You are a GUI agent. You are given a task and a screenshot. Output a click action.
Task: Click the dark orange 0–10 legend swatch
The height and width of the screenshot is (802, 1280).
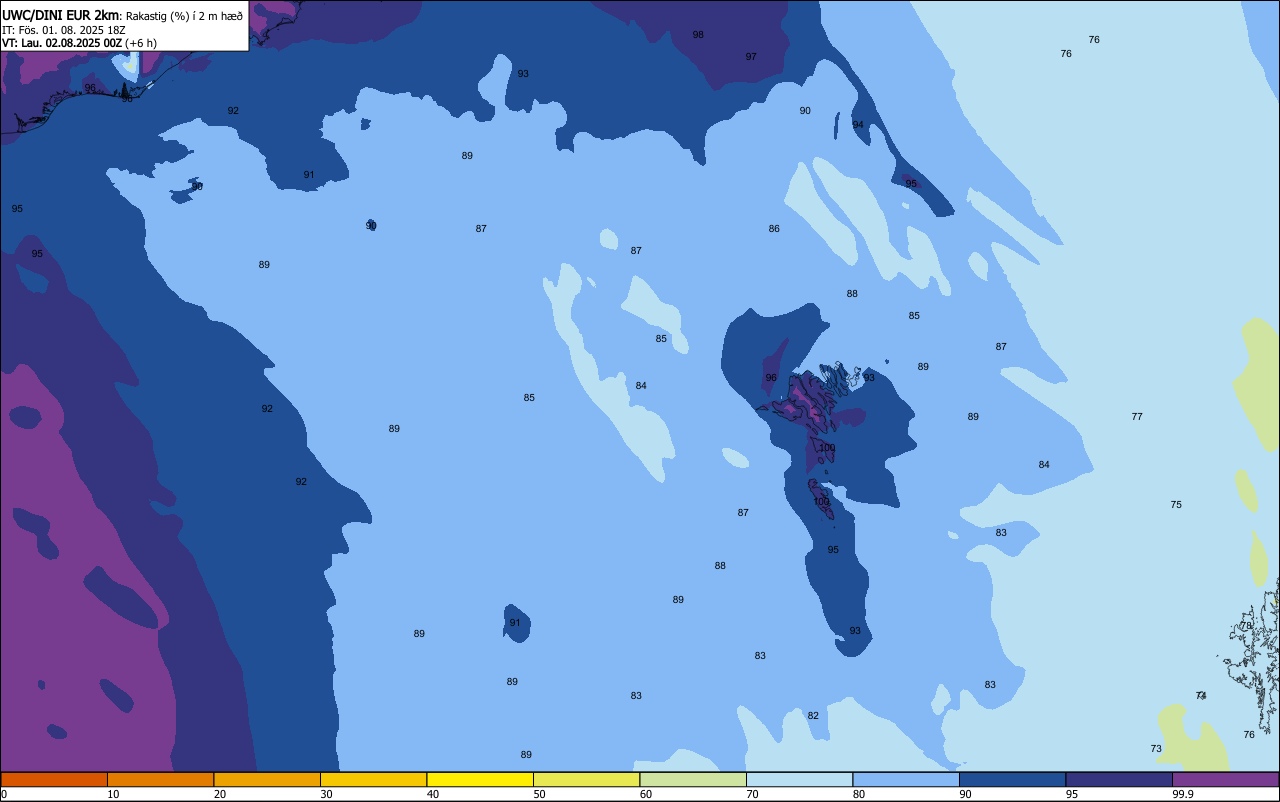pos(54,779)
